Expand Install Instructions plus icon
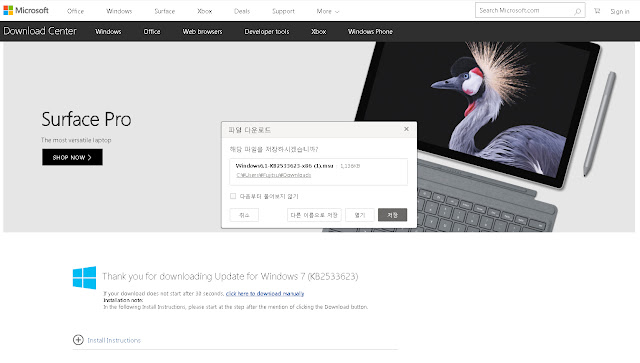Screen dimensions: 640x363 click(78, 340)
